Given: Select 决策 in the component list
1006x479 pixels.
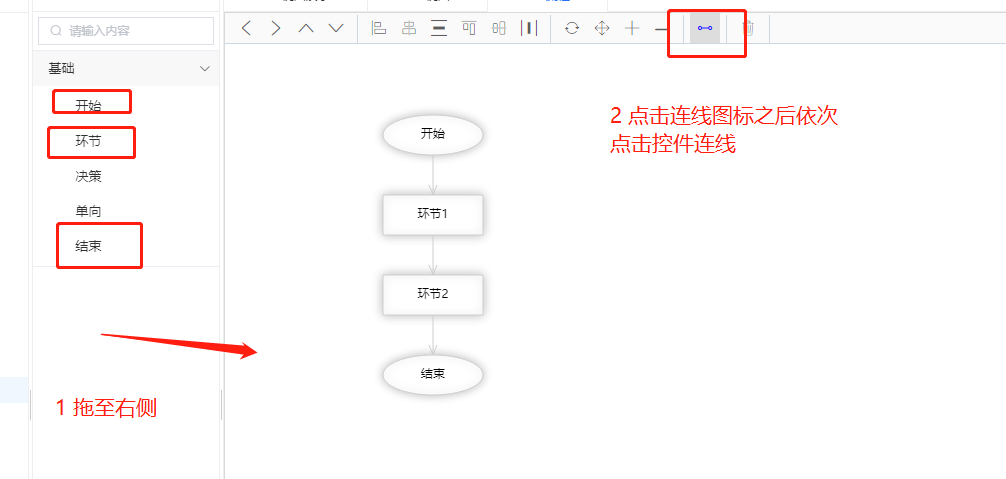Looking at the screenshot, I should tap(88, 176).
